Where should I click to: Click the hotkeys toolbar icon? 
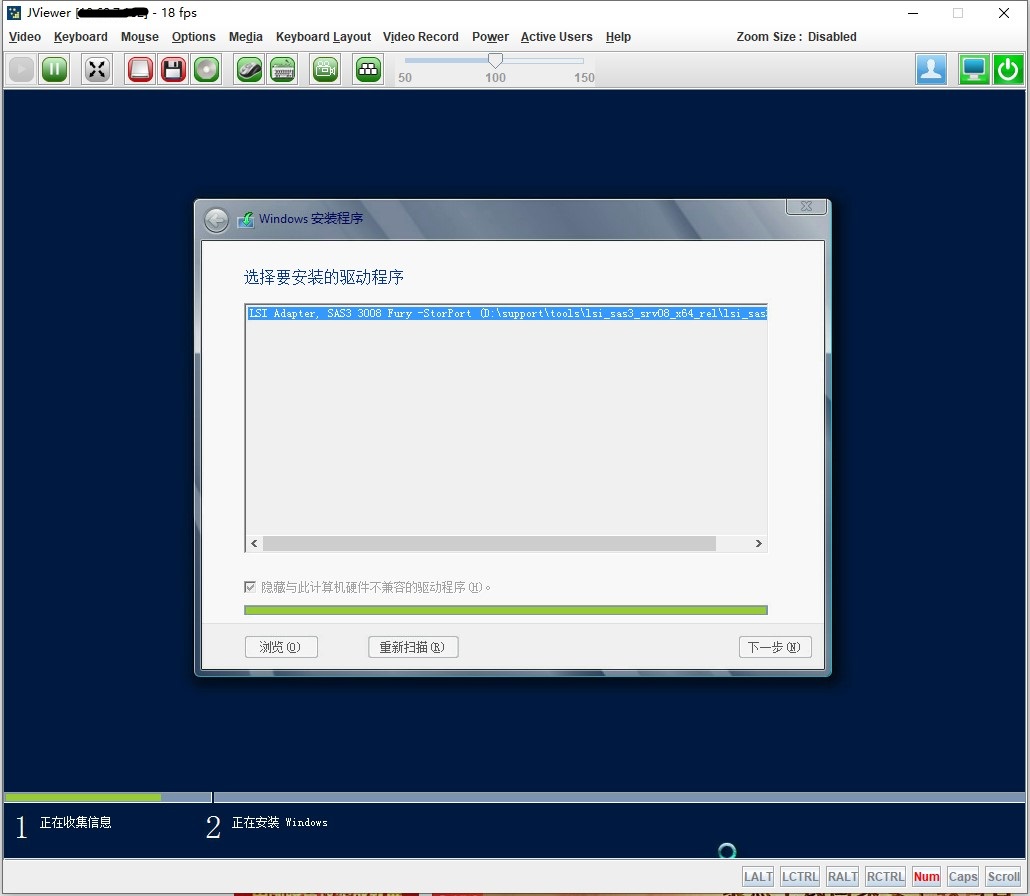(369, 70)
